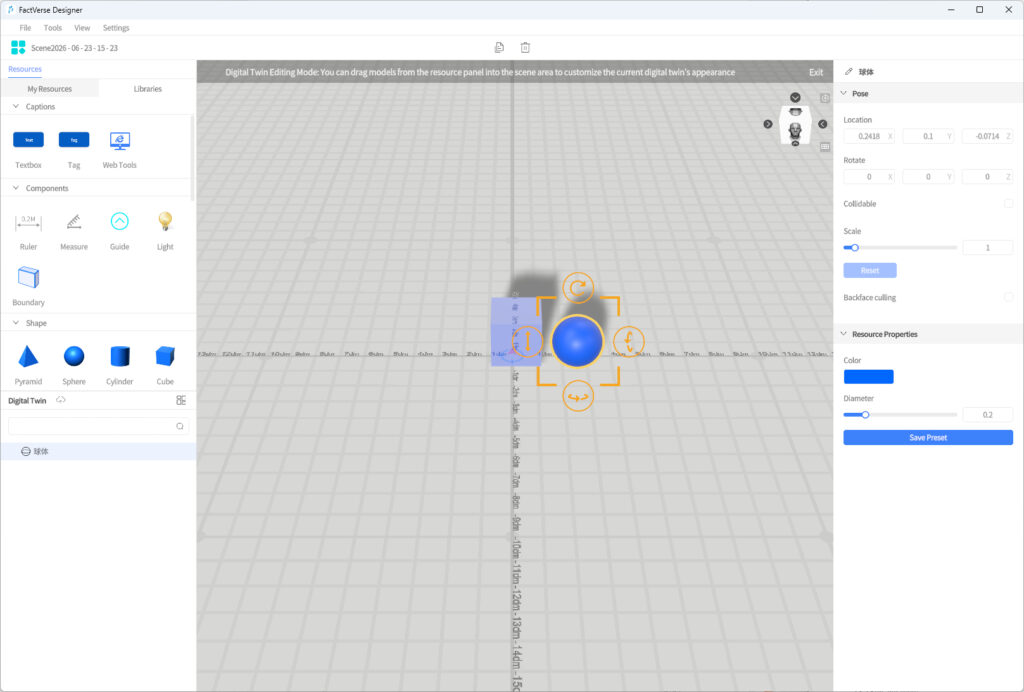This screenshot has width=1024, height=692.
Task: Open the Settings menu
Action: click(x=116, y=27)
